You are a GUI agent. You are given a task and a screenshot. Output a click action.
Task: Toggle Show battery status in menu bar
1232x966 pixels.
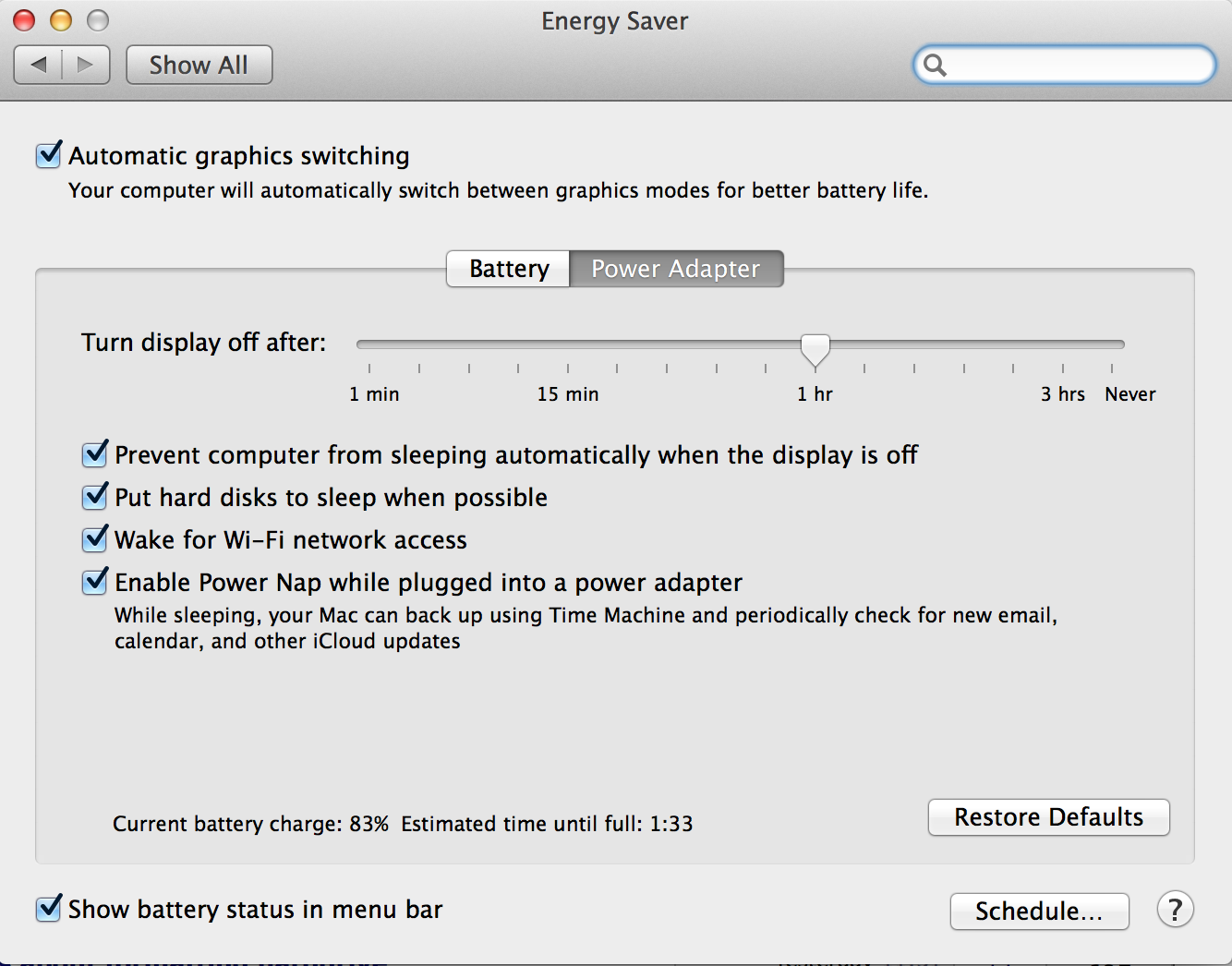click(x=49, y=909)
